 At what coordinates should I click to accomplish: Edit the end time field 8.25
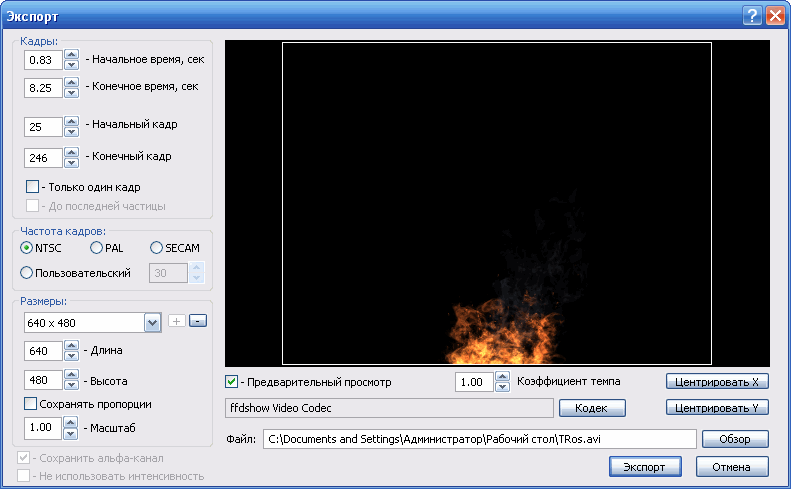(x=43, y=88)
